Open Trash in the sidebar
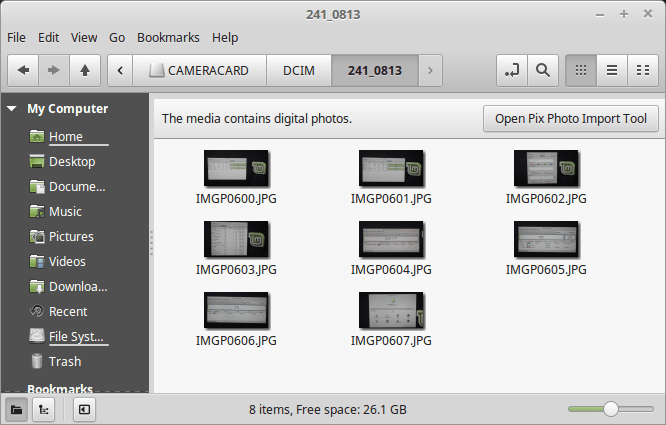Viewport: 666px width, 425px height. pyautogui.click(x=65, y=362)
